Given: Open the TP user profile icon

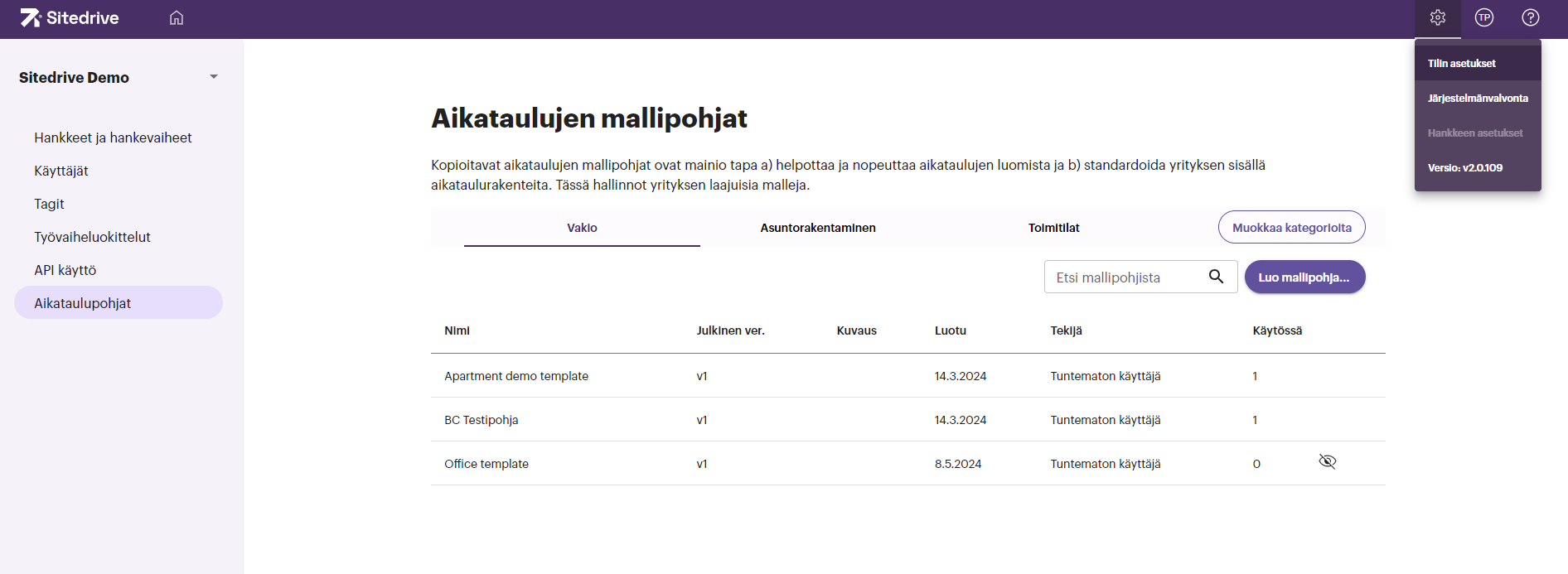Looking at the screenshot, I should (1484, 17).
